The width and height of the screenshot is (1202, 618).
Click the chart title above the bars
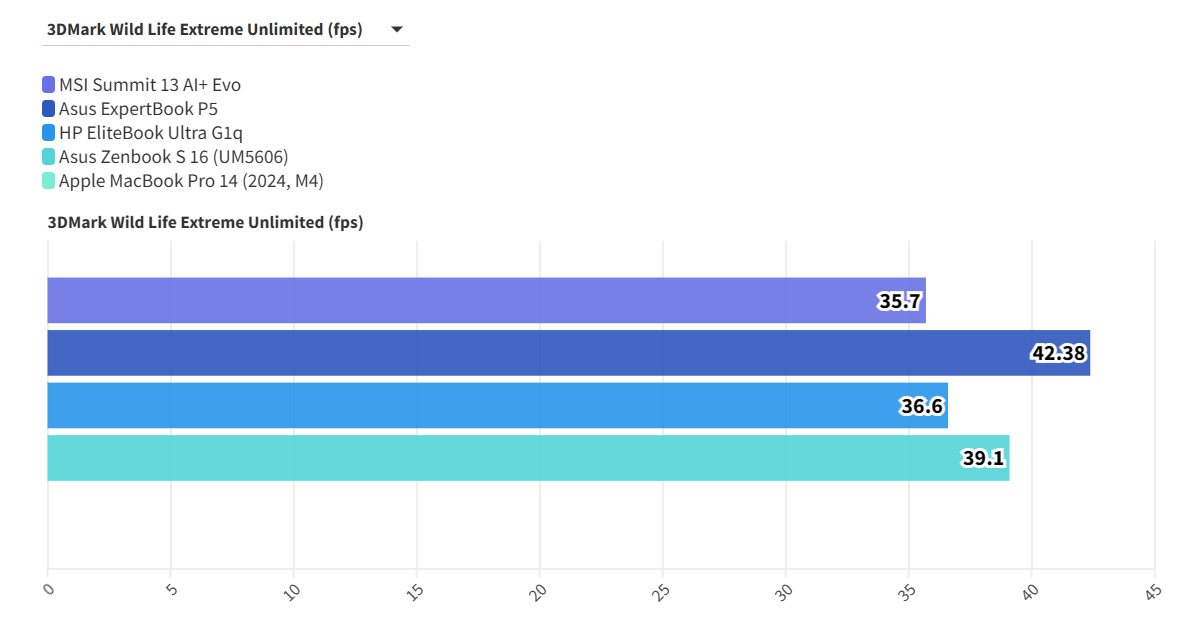point(205,222)
